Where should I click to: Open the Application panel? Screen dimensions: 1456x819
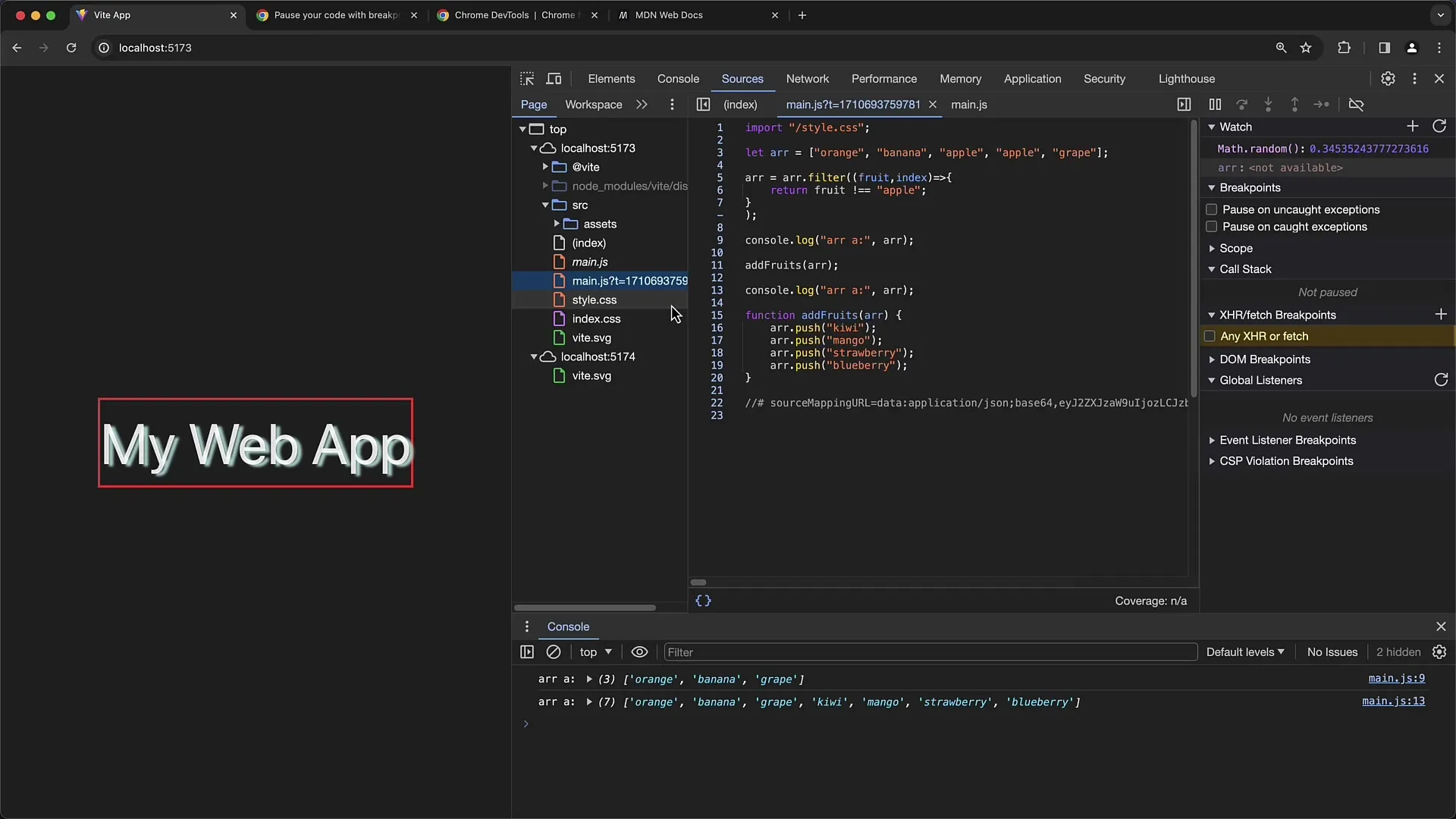click(x=1032, y=79)
